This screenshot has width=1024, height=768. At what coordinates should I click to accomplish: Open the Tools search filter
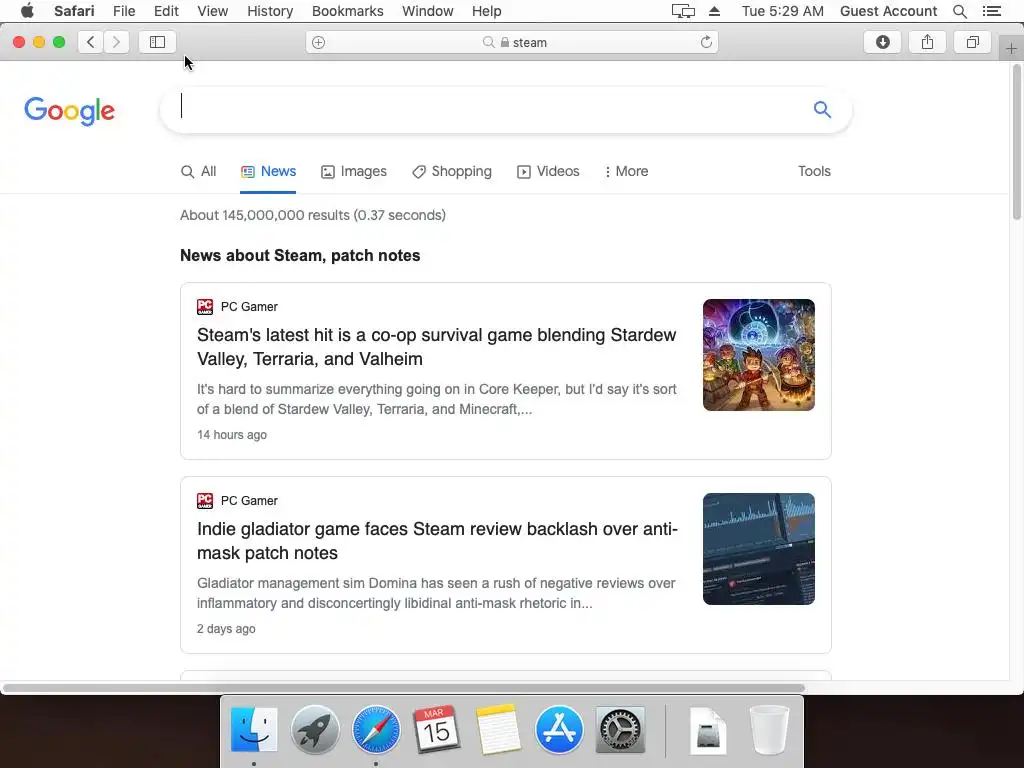point(814,171)
